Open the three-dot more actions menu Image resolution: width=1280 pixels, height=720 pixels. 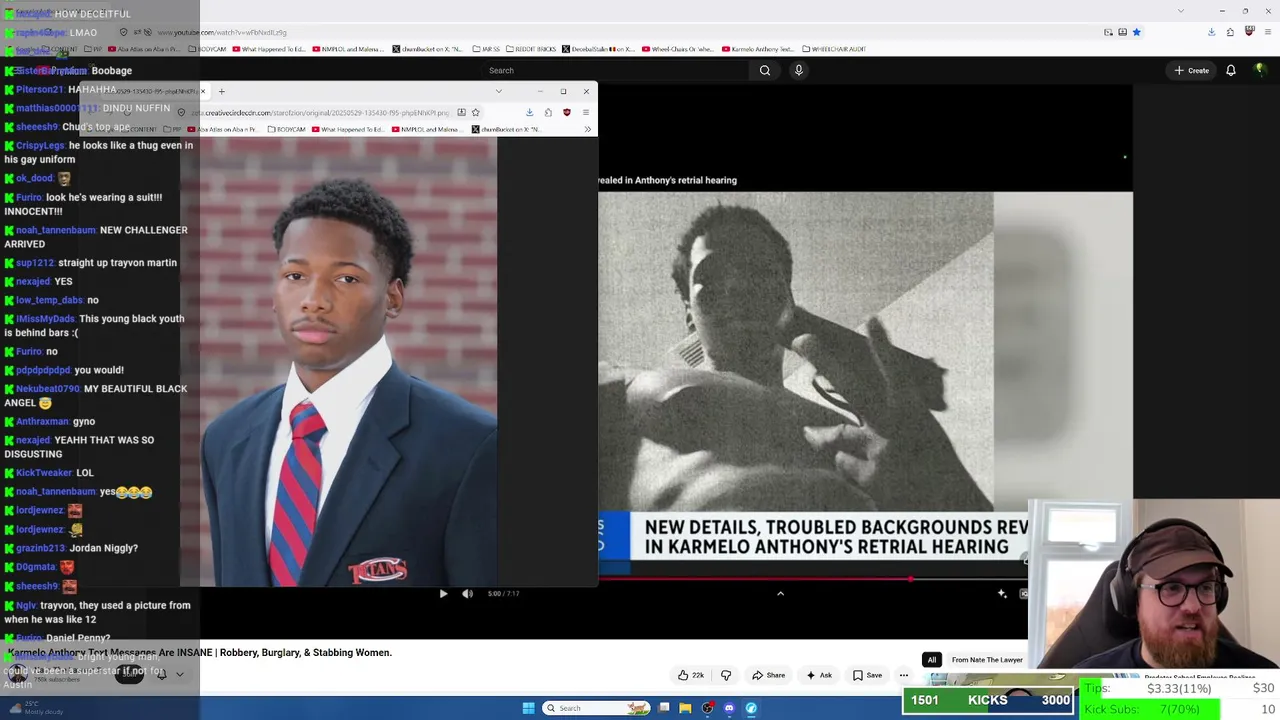(903, 675)
